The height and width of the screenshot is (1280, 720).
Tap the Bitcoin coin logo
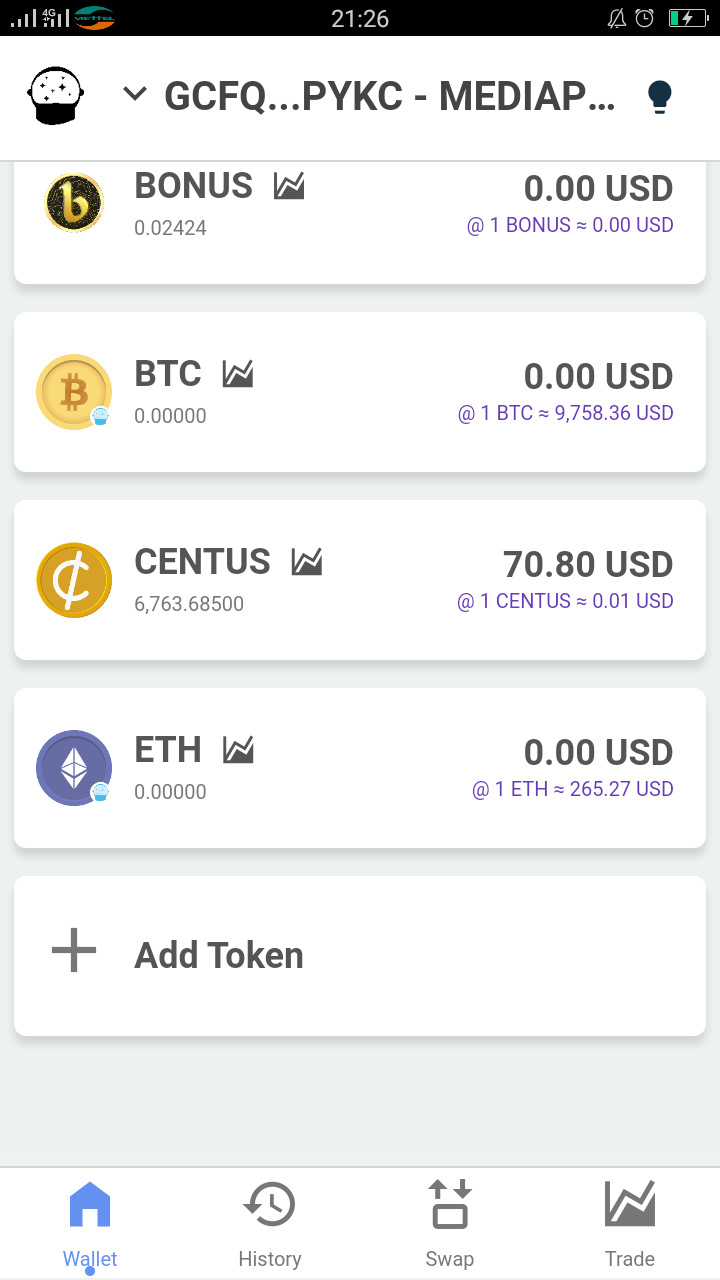pos(74,392)
